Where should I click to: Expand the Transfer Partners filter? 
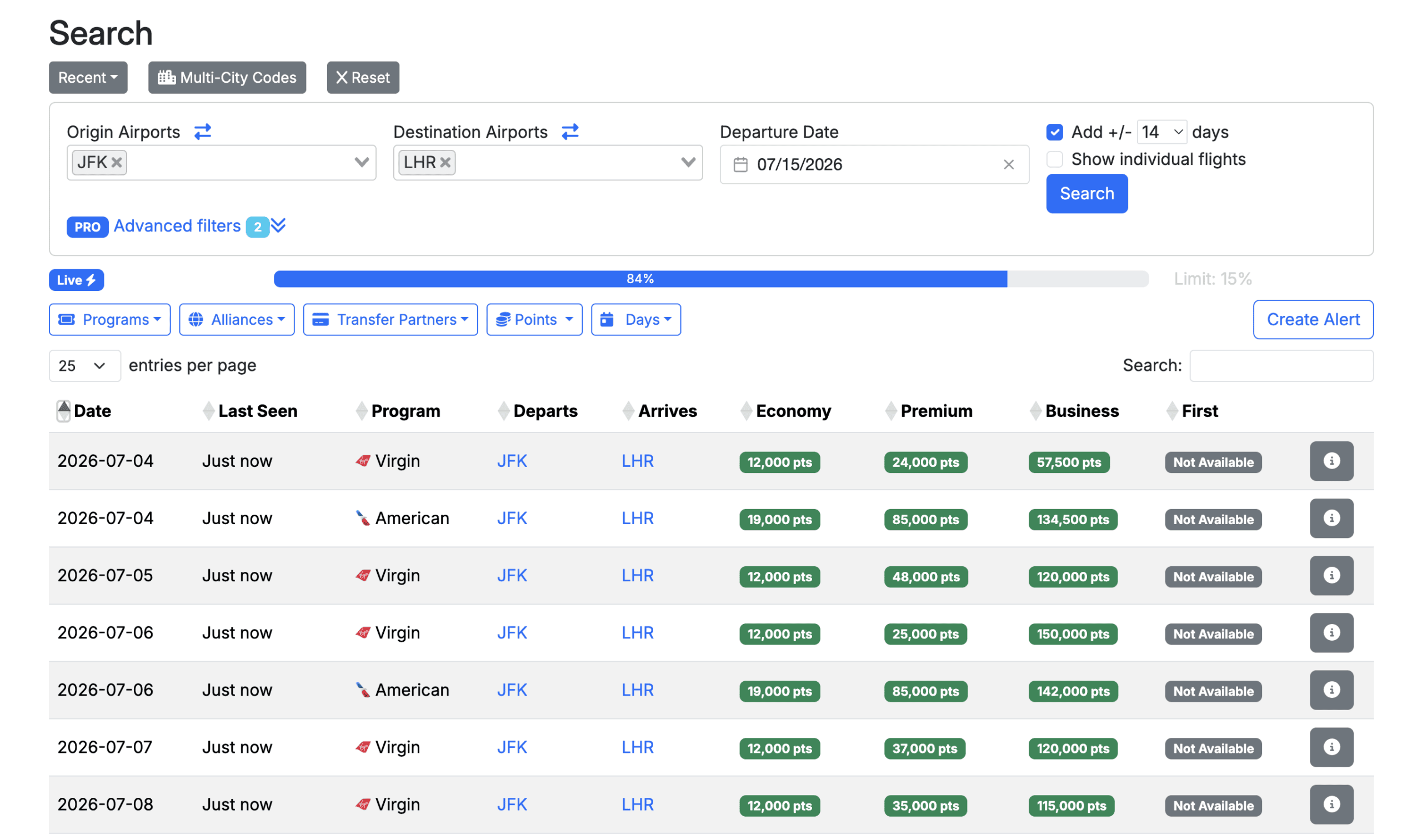390,319
